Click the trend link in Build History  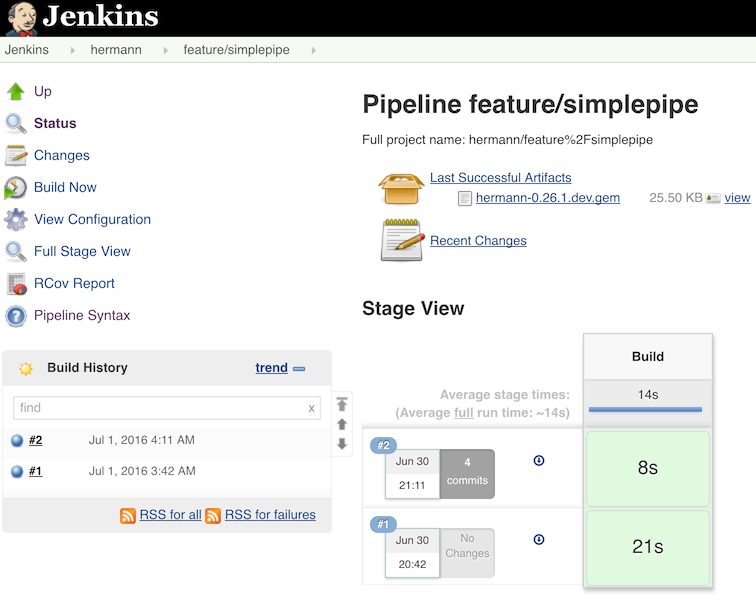coord(271,368)
